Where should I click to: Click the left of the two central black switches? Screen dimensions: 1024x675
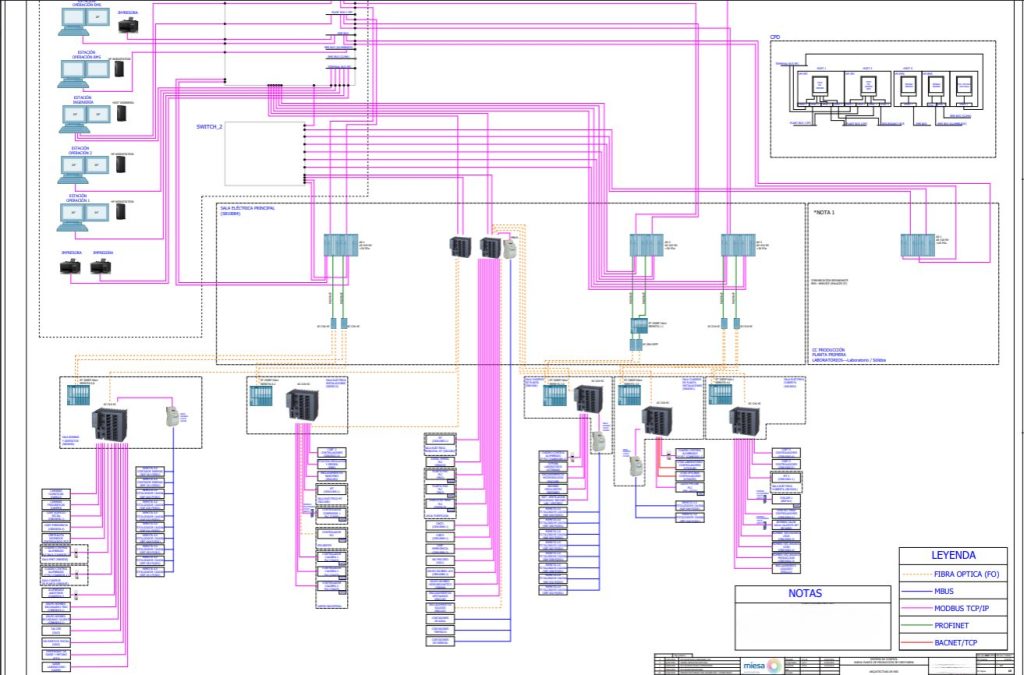(x=460, y=247)
